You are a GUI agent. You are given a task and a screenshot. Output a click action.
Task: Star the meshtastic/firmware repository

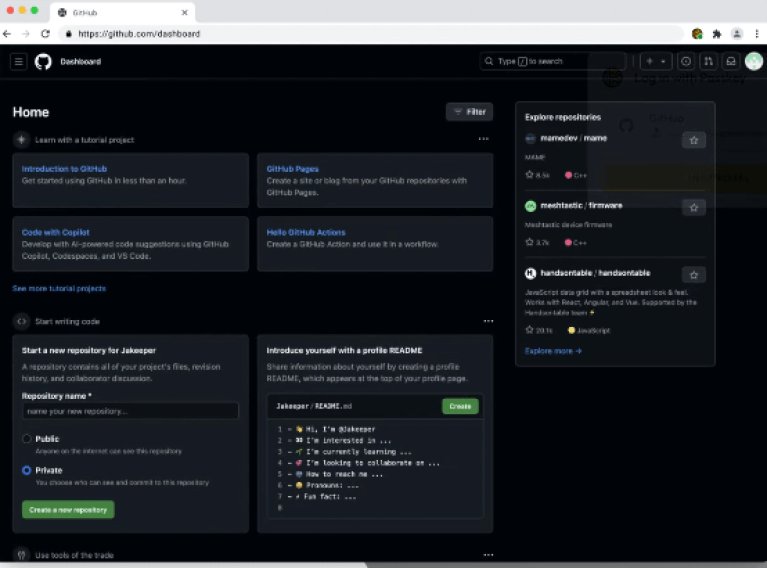point(694,208)
